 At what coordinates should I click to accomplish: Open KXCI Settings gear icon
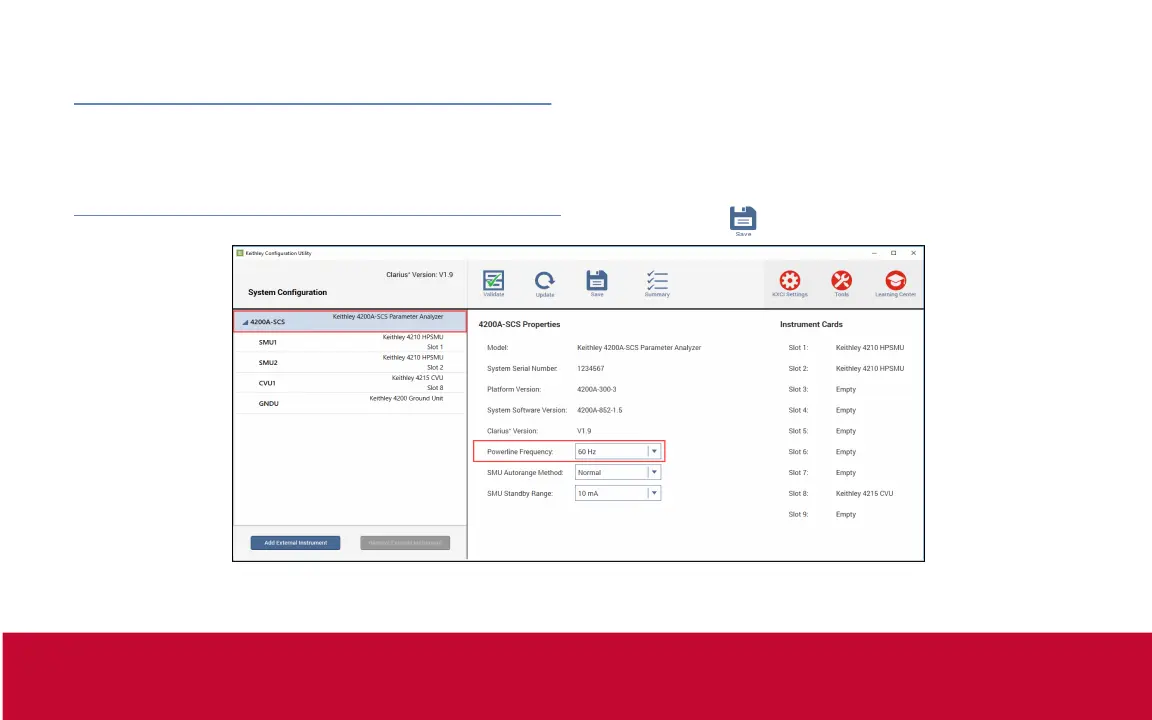[790, 283]
